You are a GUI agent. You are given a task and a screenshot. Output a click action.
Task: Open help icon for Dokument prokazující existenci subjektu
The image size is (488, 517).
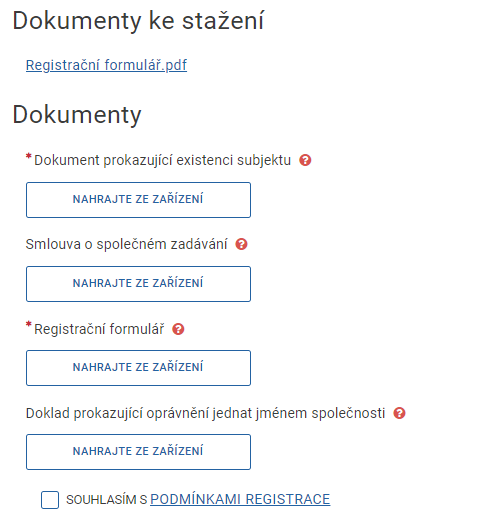pyautogui.click(x=305, y=160)
